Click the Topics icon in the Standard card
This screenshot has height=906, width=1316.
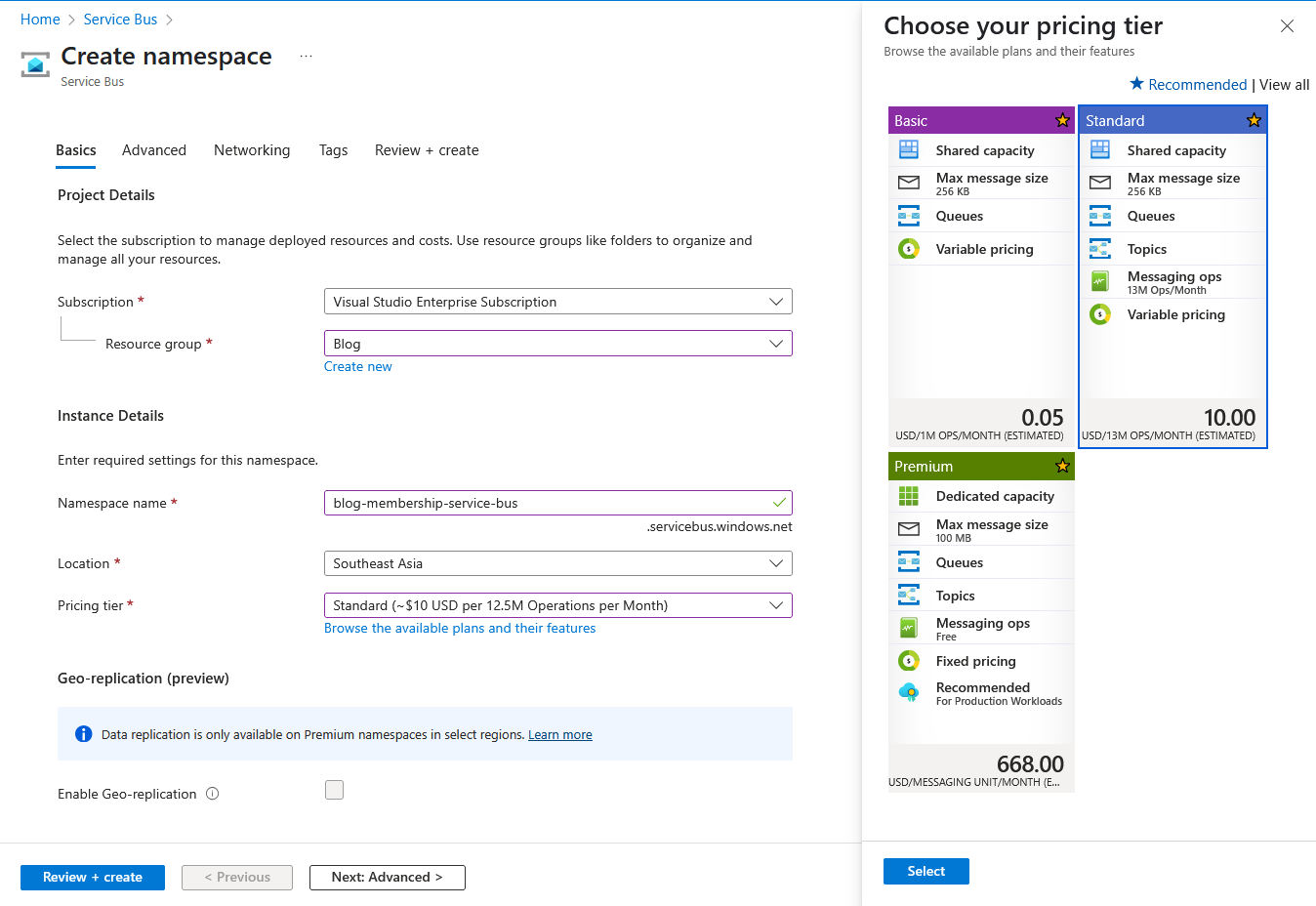(1100, 249)
